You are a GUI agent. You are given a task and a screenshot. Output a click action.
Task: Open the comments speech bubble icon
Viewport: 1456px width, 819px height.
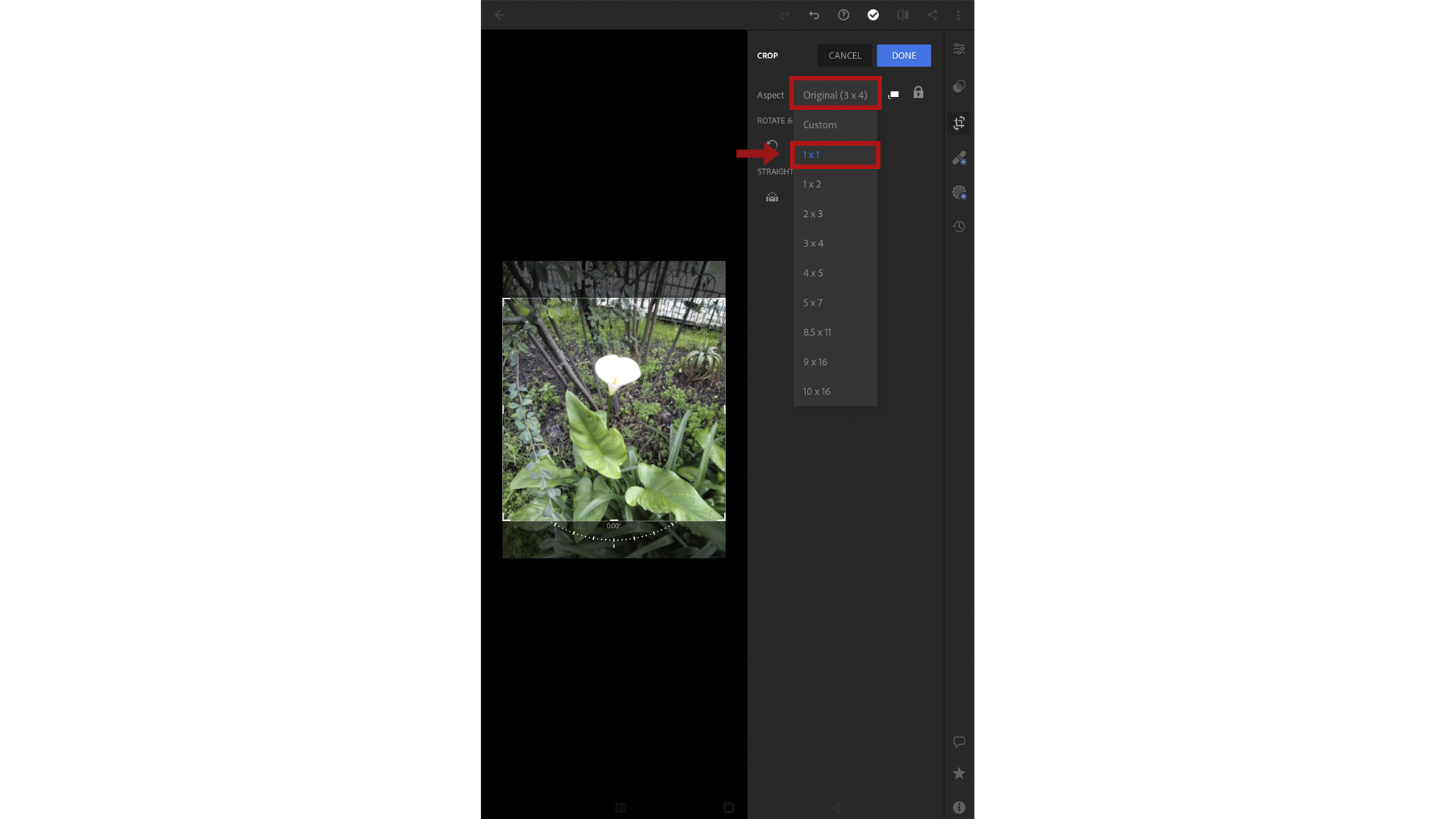(959, 742)
